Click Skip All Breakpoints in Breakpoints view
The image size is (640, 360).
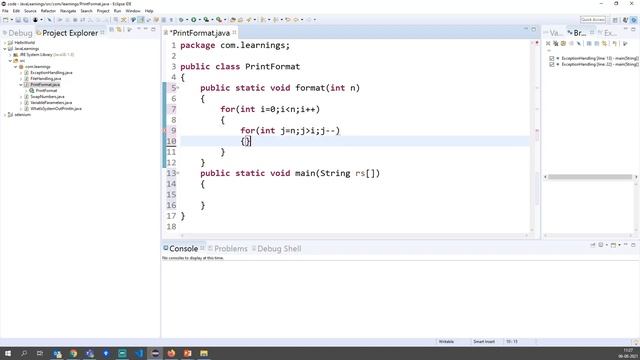578,43
